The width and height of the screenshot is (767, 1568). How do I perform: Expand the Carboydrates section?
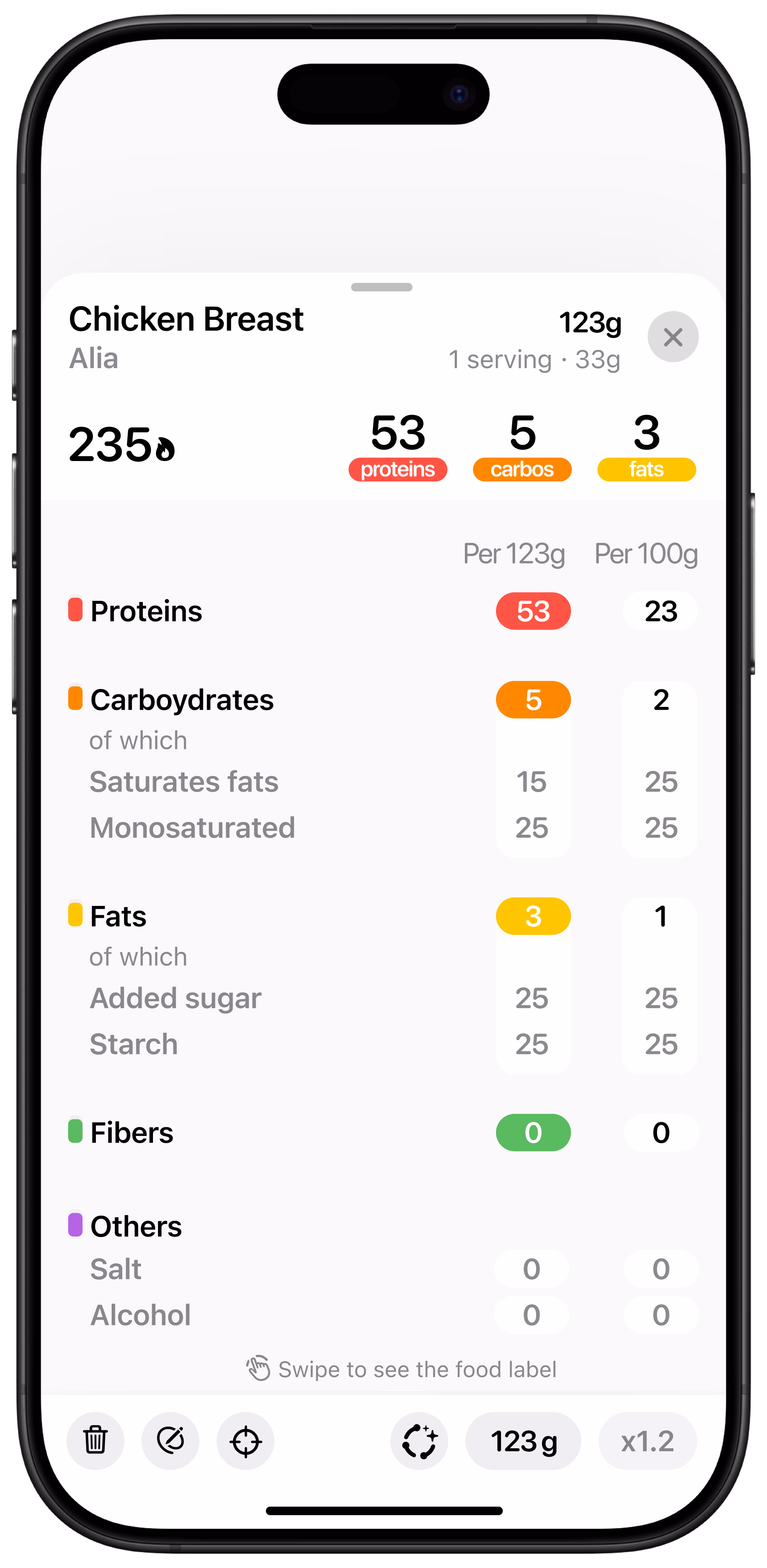coord(182,700)
